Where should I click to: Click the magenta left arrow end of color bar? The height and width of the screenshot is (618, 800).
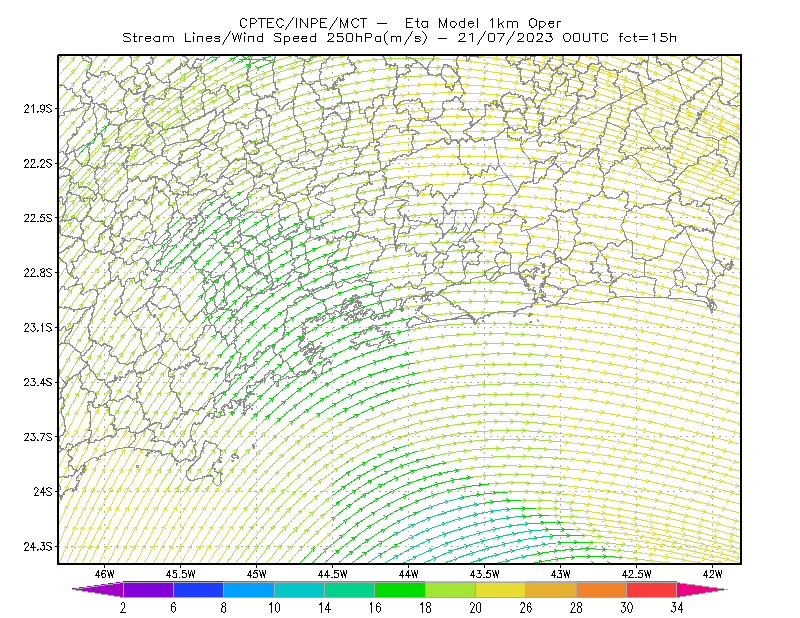pyautogui.click(x=98, y=589)
